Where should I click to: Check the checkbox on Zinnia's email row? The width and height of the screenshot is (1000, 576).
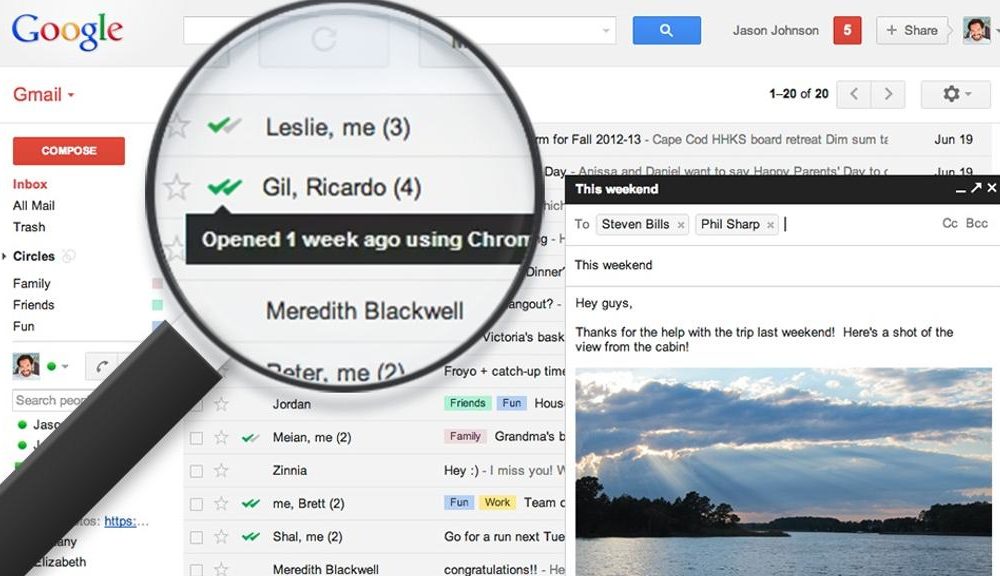[196, 470]
